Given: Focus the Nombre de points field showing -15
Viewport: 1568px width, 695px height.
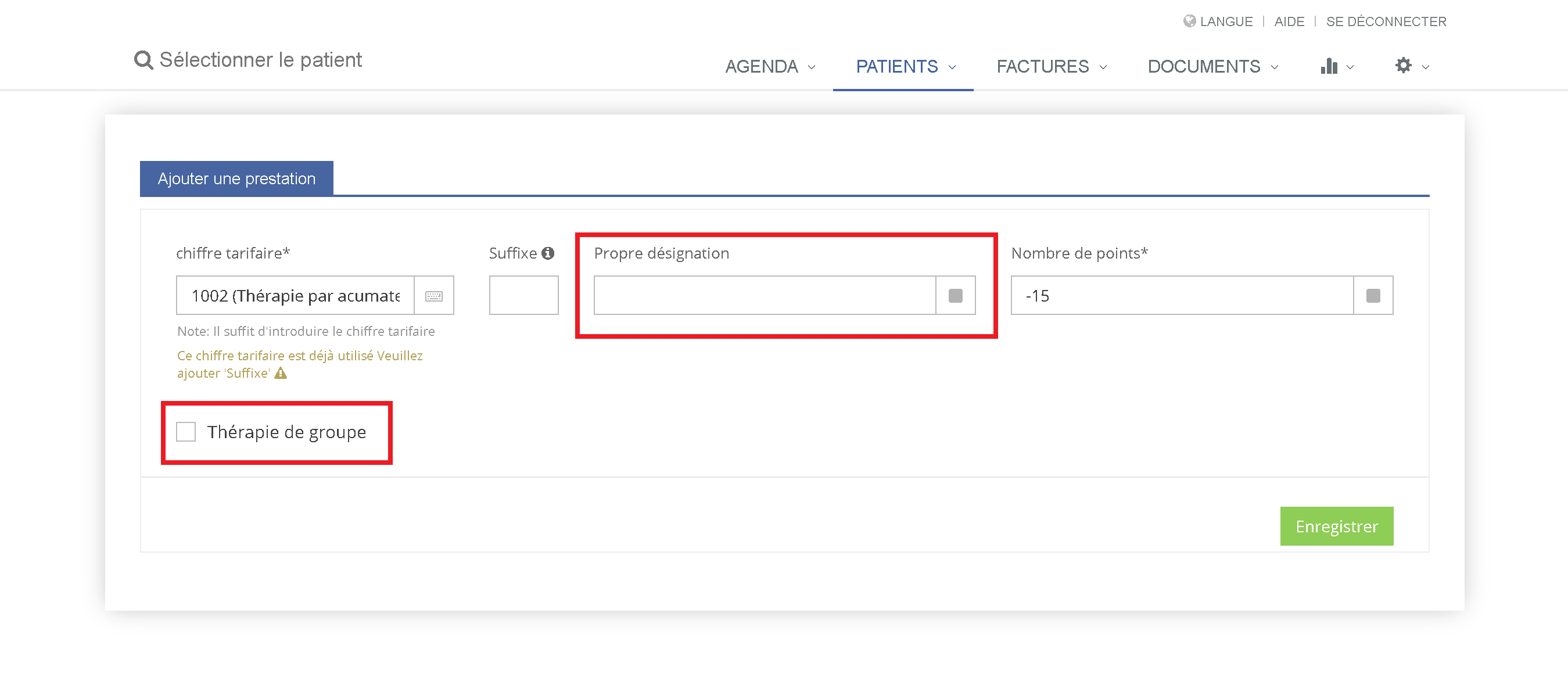Looking at the screenshot, I should (x=1182, y=296).
